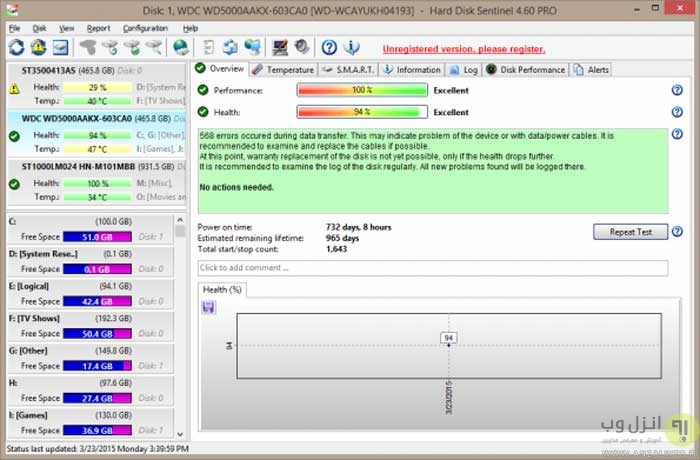700x460 pixels.
Task: Click the question icon next to Repeat Test
Action: tap(677, 232)
